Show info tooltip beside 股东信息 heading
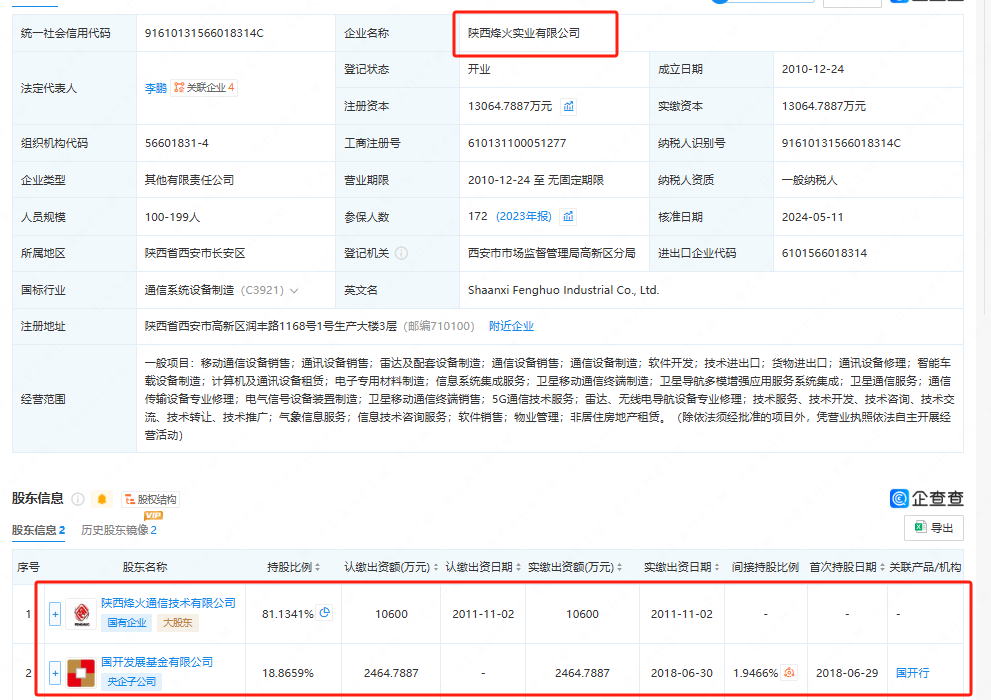 pyautogui.click(x=78, y=499)
